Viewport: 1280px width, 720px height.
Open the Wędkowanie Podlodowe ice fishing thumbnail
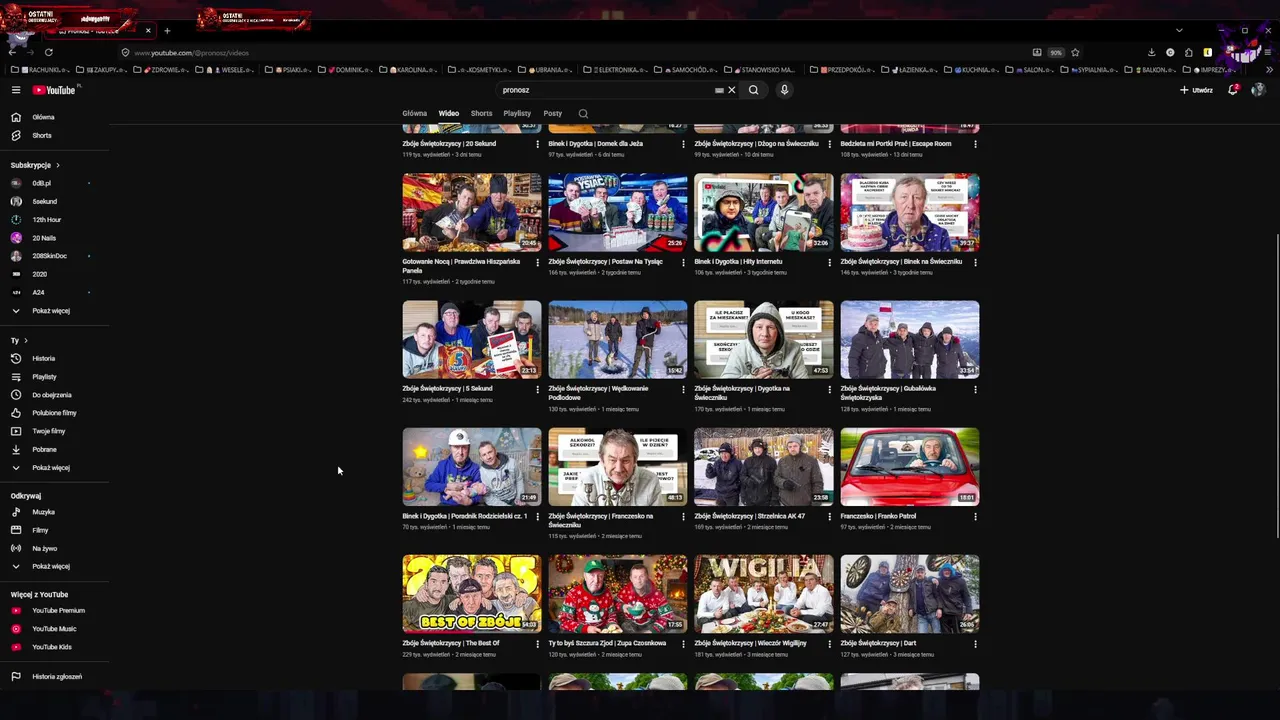[x=618, y=340]
